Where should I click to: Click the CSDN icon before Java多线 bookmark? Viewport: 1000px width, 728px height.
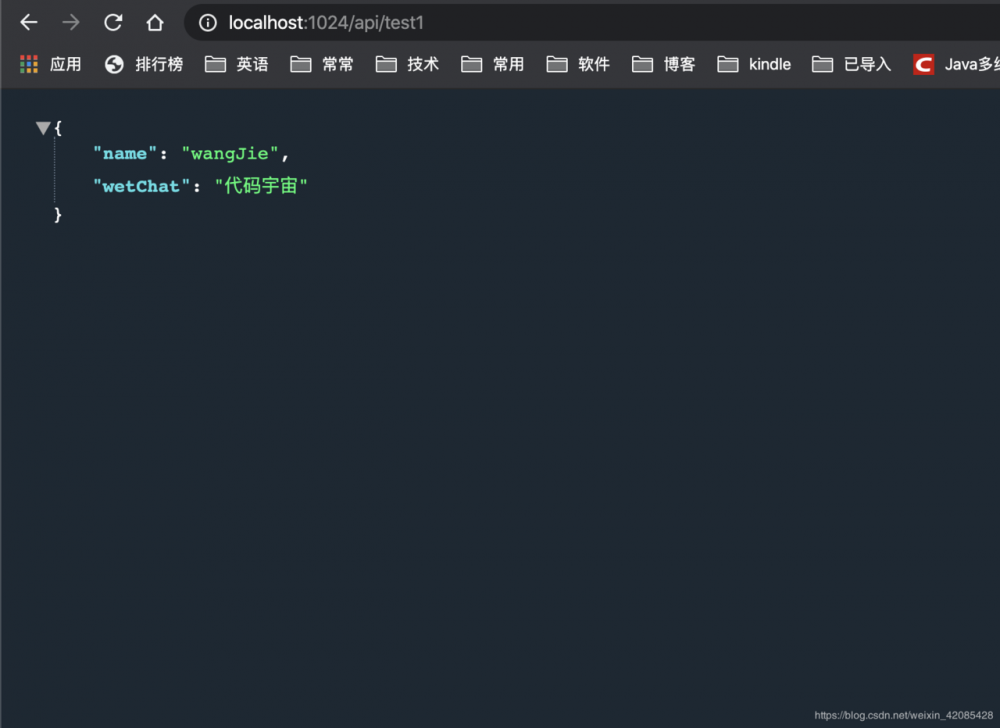(921, 63)
